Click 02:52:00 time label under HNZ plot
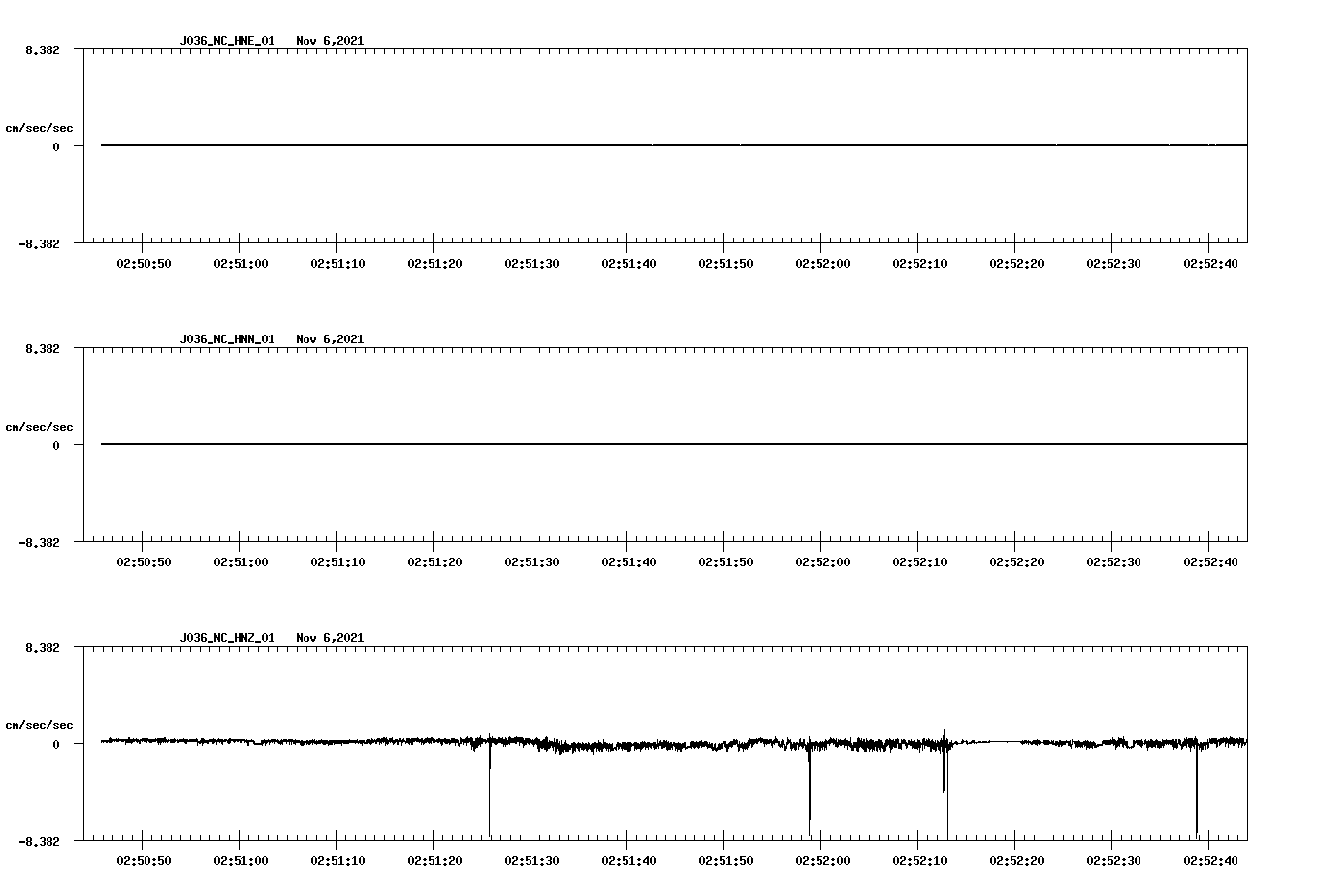This screenshot has width=1317, height=896. [x=822, y=861]
